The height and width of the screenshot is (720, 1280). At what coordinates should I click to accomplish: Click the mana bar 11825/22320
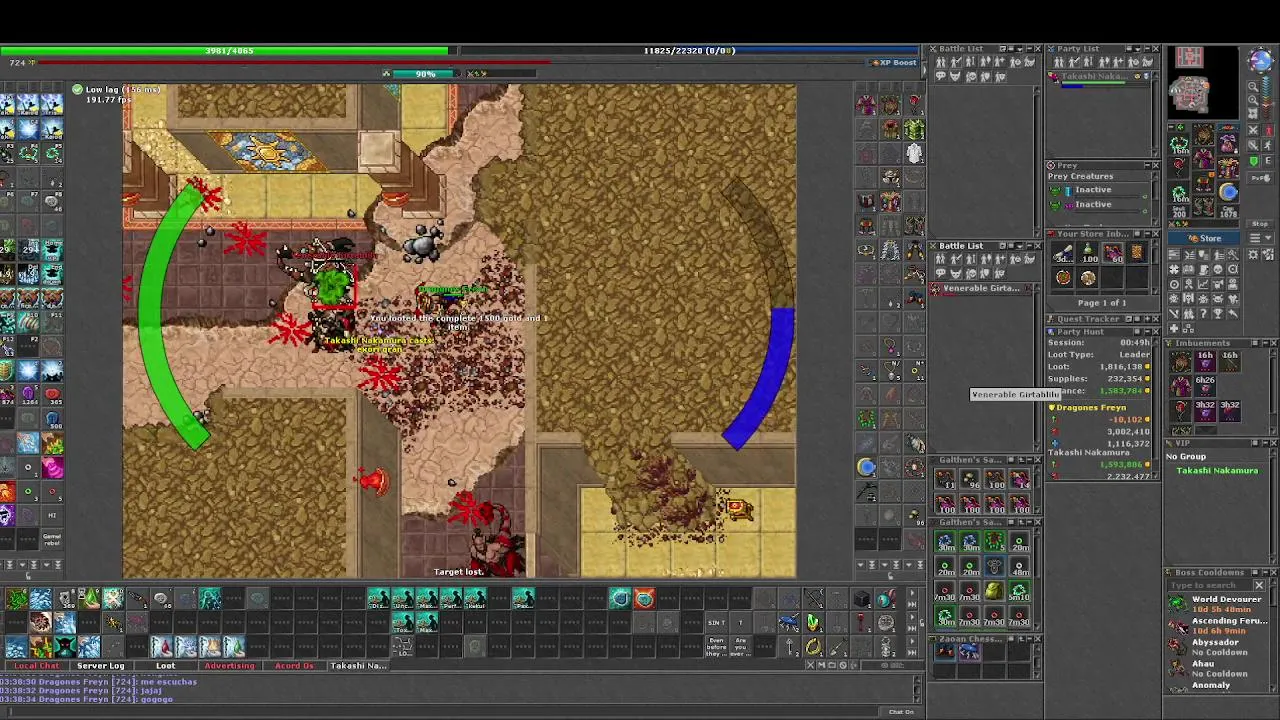point(690,50)
